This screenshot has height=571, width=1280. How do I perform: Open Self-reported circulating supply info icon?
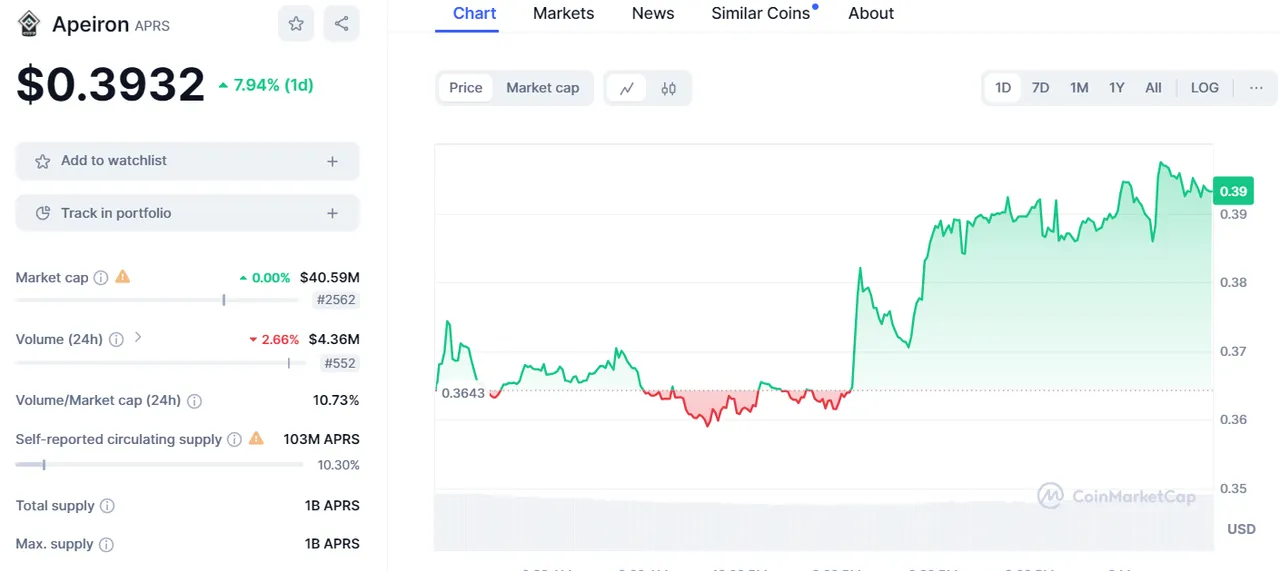click(x=234, y=439)
